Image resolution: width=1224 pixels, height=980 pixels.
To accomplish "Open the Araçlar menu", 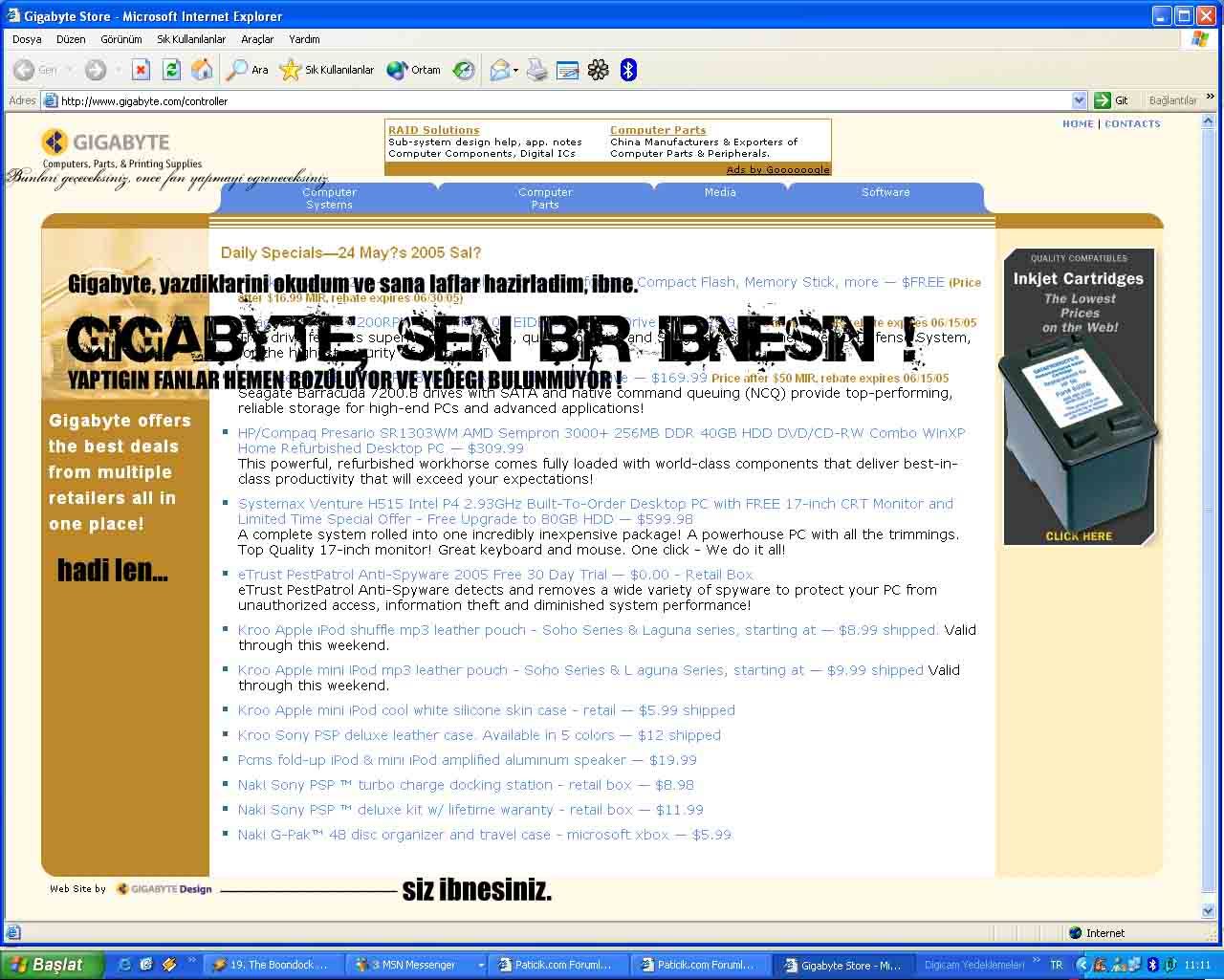I will coord(257,39).
